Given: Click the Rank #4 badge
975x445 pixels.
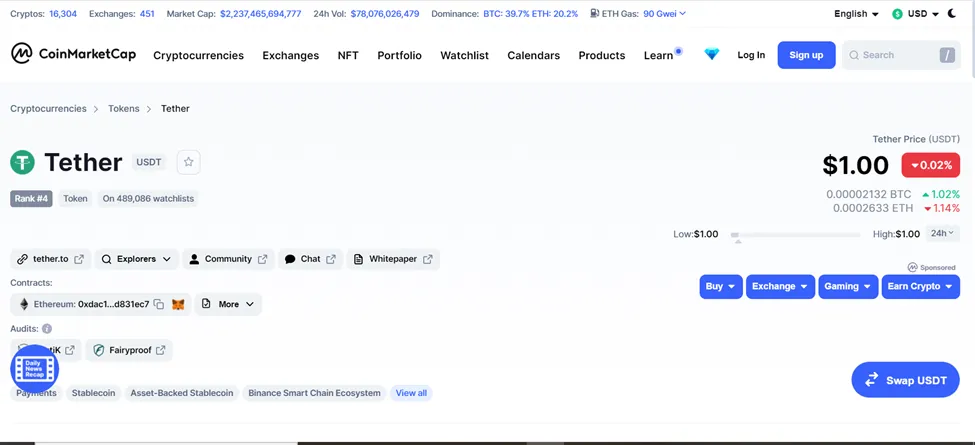Looking at the screenshot, I should pos(31,199).
